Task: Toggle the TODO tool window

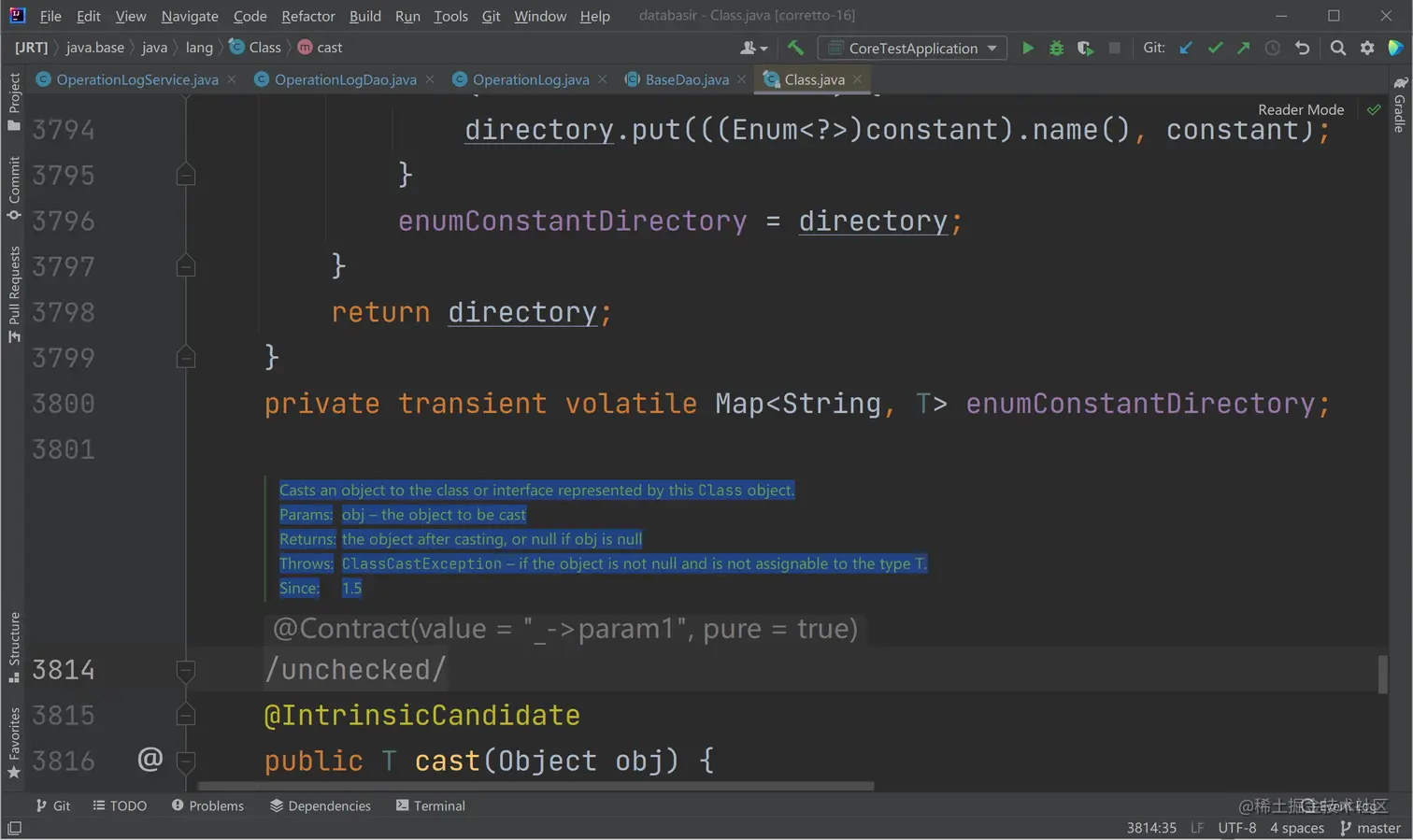Action: tap(120, 805)
